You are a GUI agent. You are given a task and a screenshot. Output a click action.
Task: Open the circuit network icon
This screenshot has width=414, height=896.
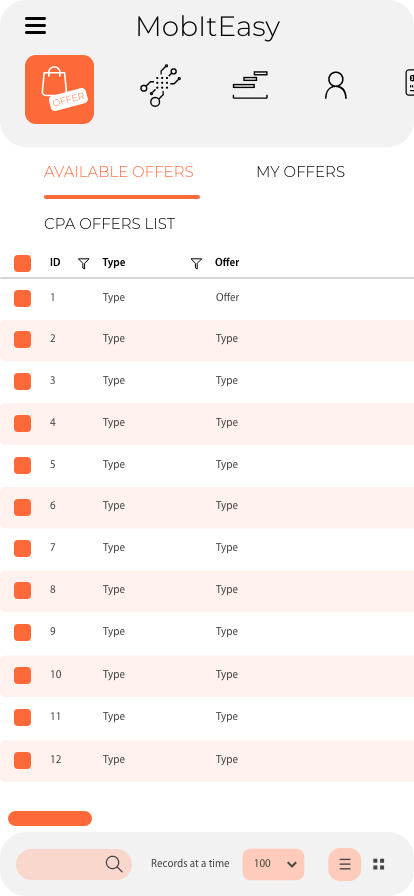(x=161, y=86)
